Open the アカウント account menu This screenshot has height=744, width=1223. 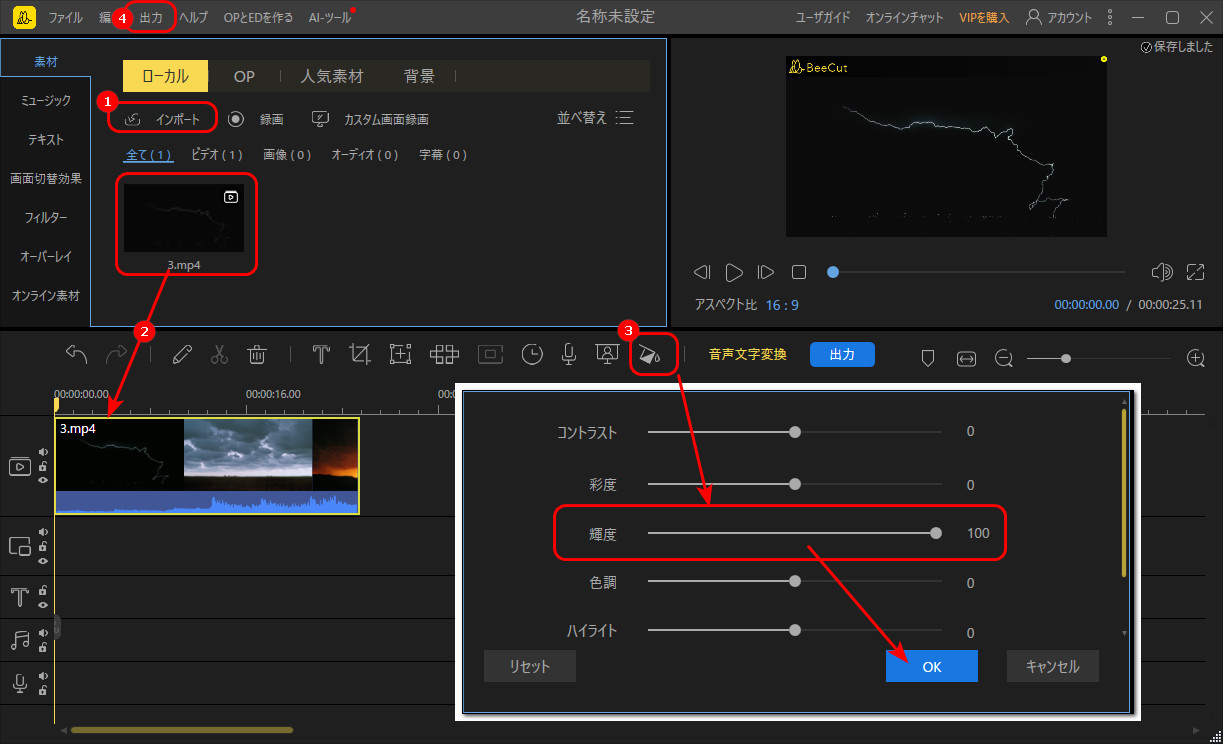tap(1059, 17)
